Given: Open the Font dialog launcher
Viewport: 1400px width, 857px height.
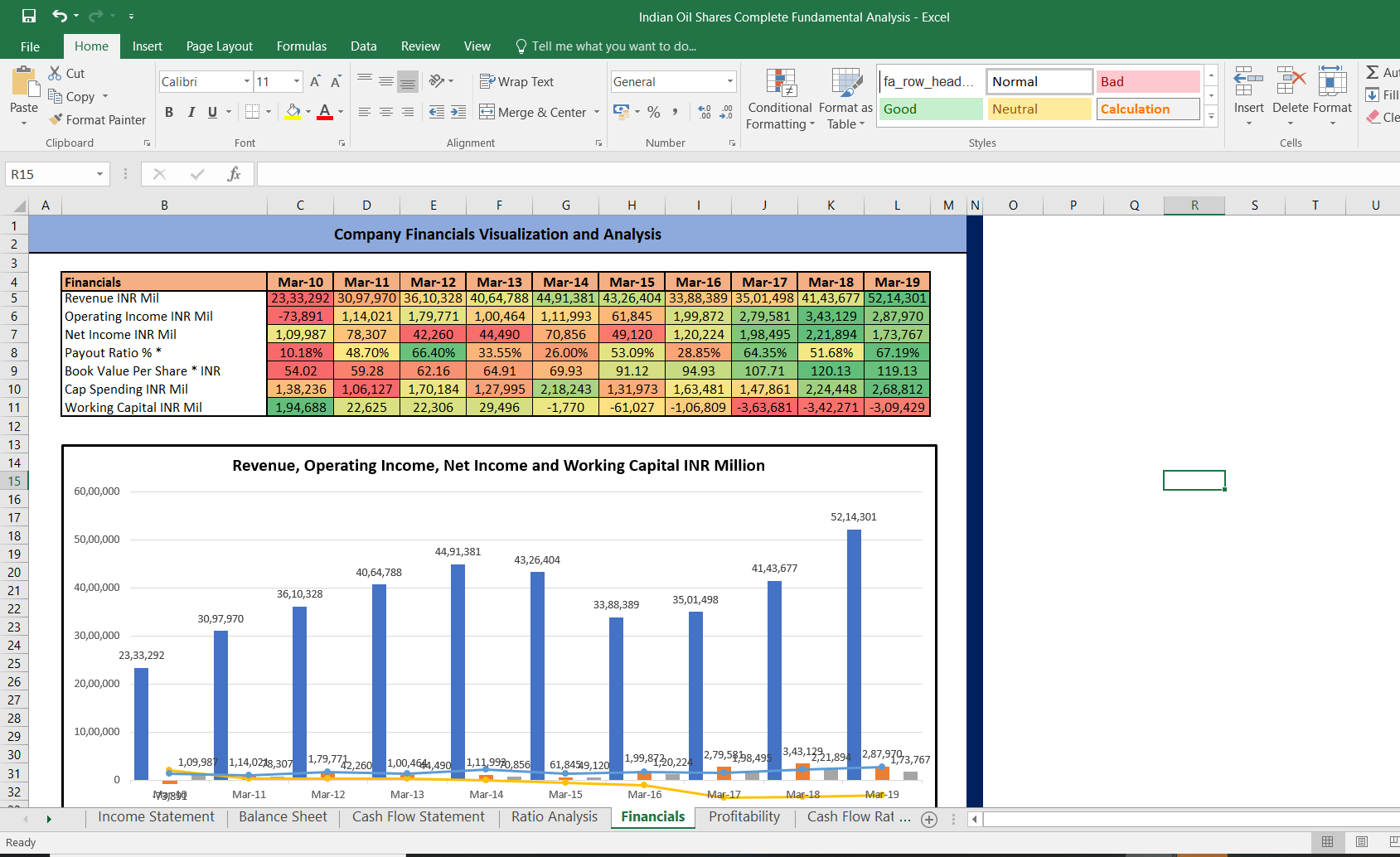Looking at the screenshot, I should [x=342, y=143].
